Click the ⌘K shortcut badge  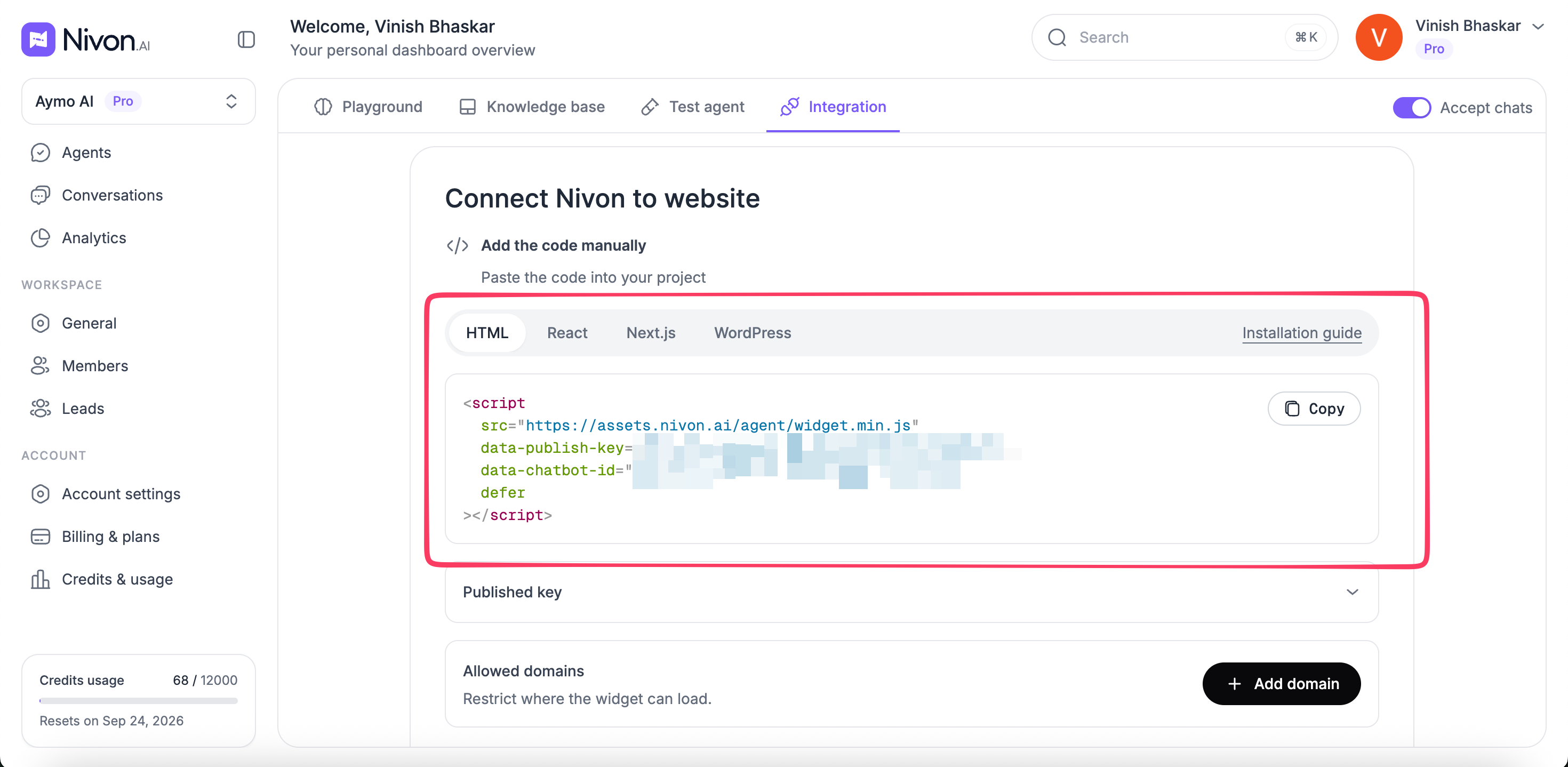pos(1306,37)
